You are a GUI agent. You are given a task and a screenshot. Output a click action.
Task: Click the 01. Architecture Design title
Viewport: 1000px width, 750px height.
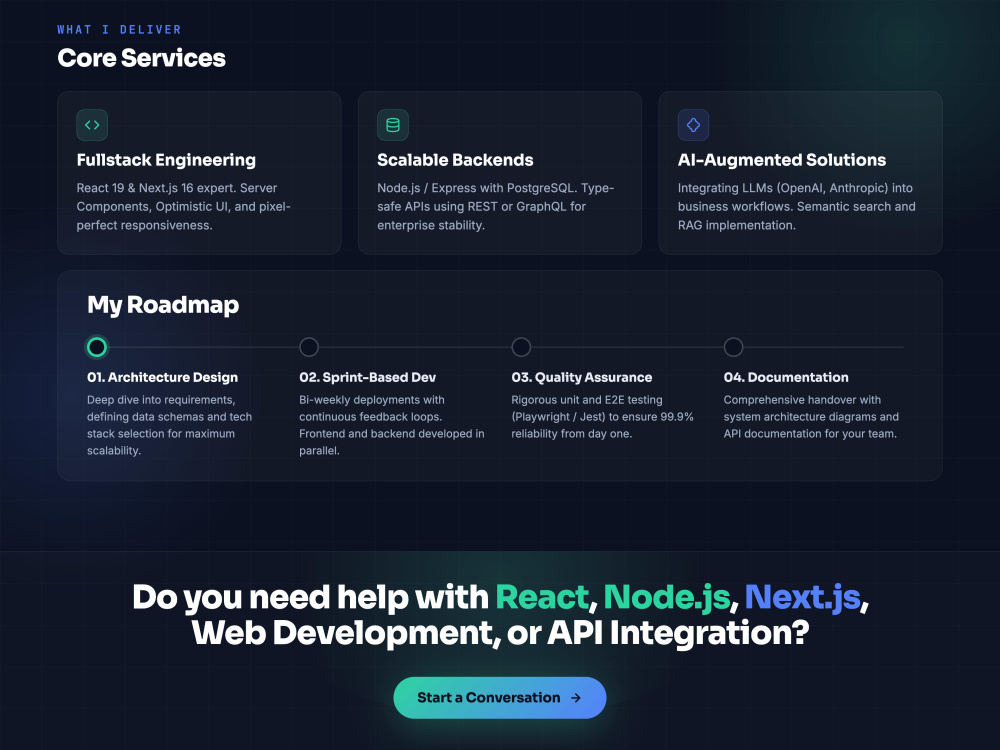163,378
